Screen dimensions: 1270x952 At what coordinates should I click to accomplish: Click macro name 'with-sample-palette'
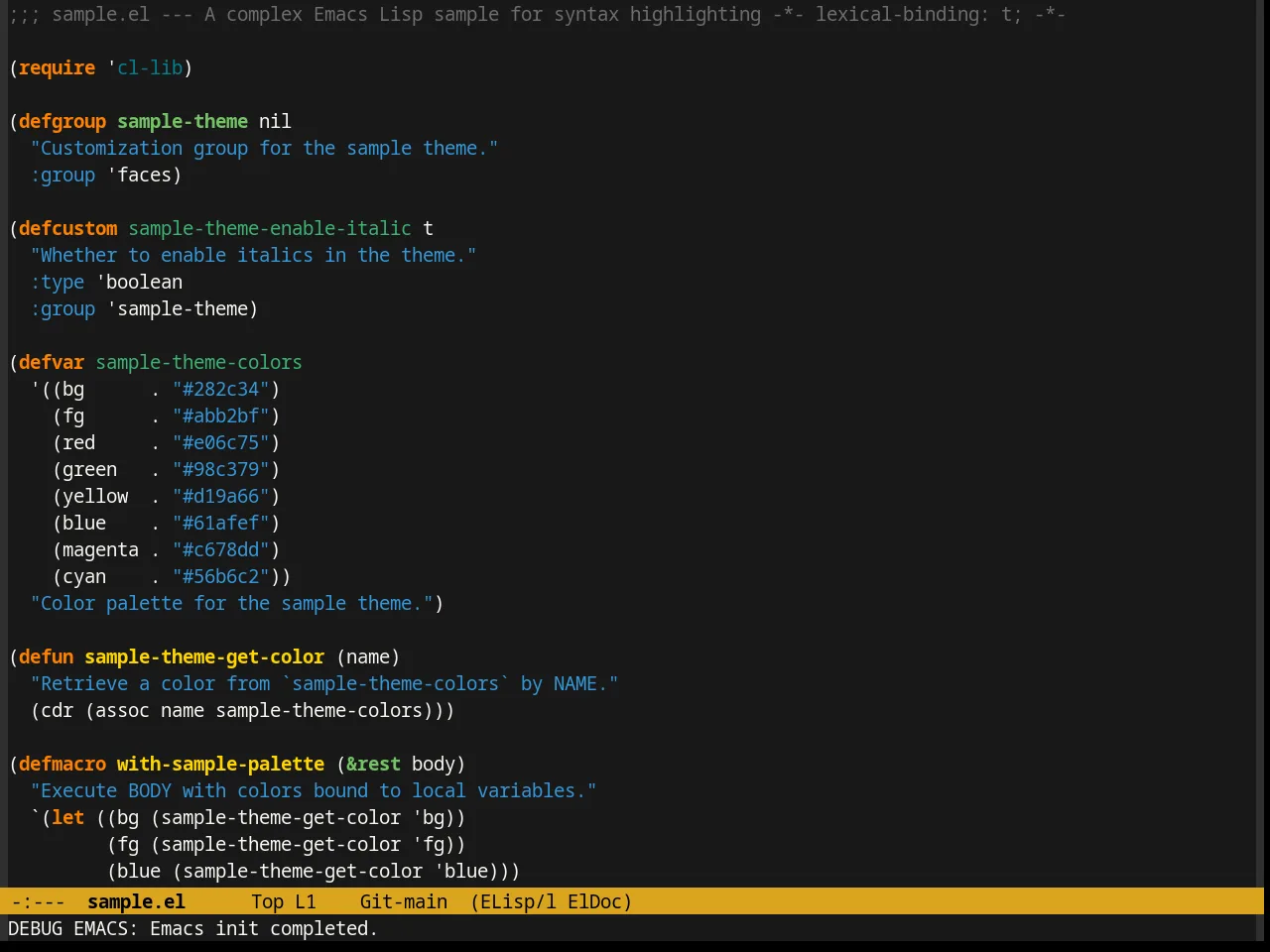[220, 764]
